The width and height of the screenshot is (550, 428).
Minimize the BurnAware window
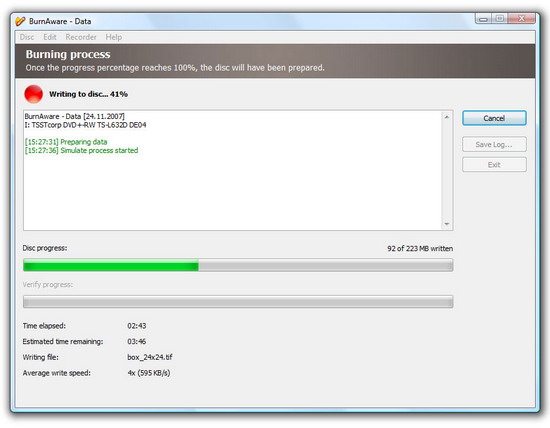click(483, 19)
